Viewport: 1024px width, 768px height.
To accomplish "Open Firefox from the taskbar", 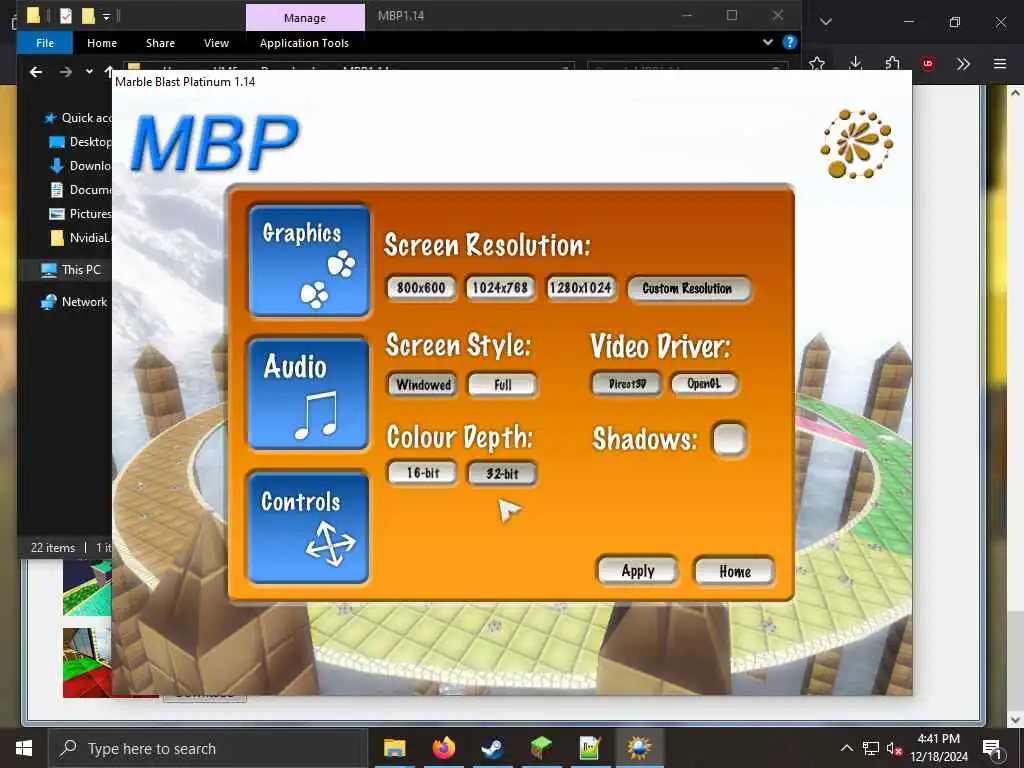I will click(x=443, y=748).
